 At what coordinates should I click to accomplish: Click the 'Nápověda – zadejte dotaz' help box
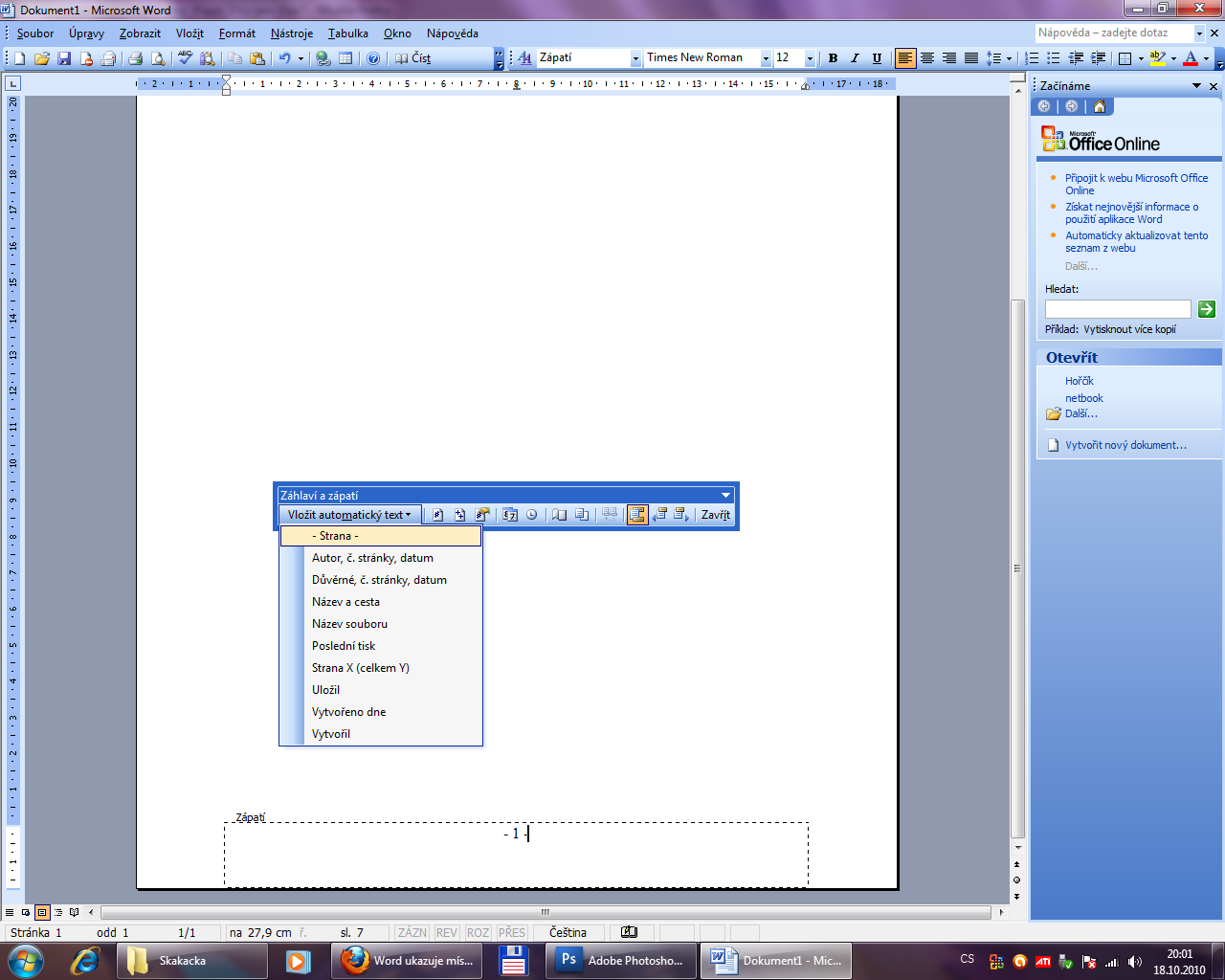point(1114,33)
